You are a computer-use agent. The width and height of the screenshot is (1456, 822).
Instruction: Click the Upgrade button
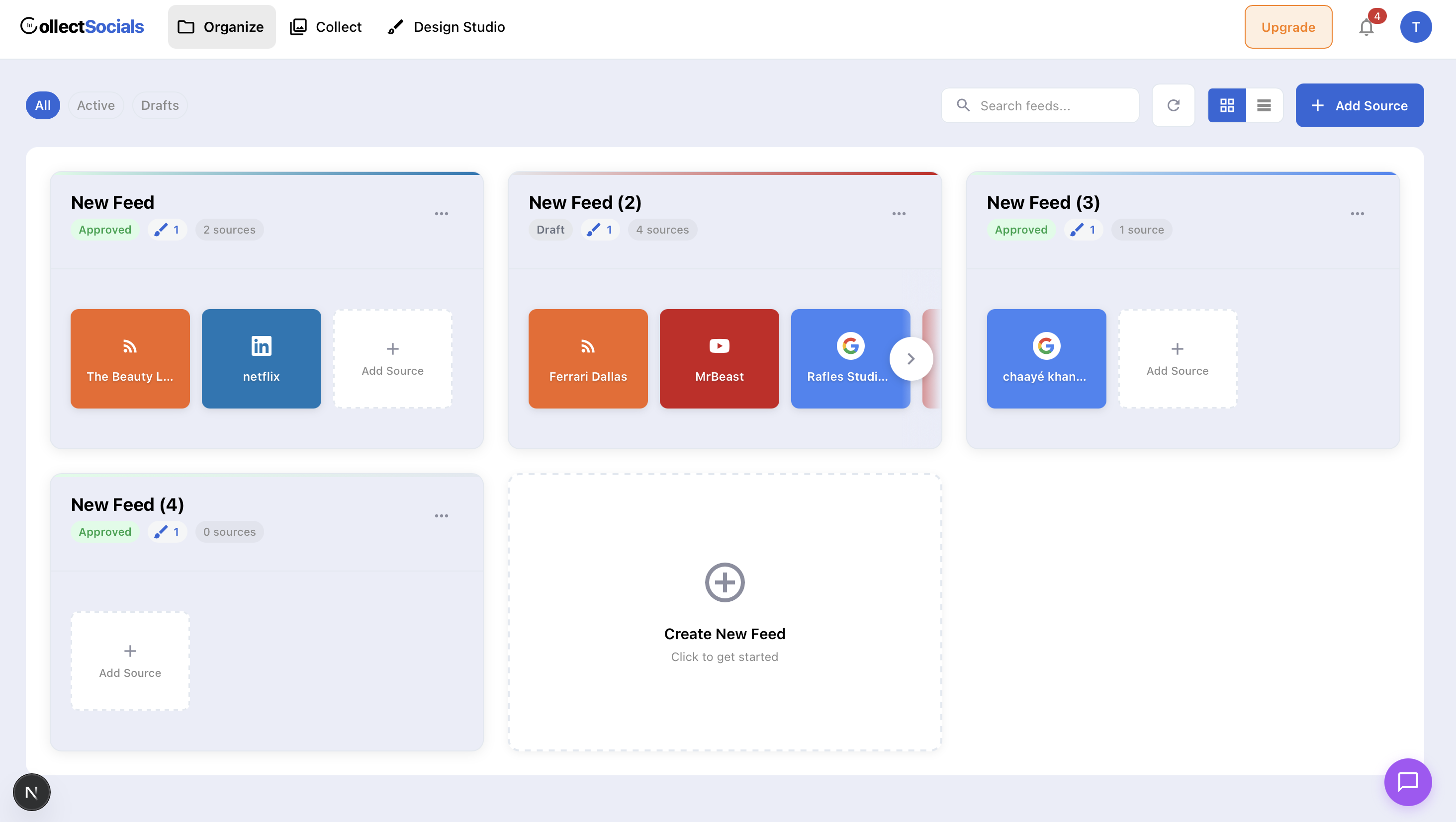point(1288,26)
